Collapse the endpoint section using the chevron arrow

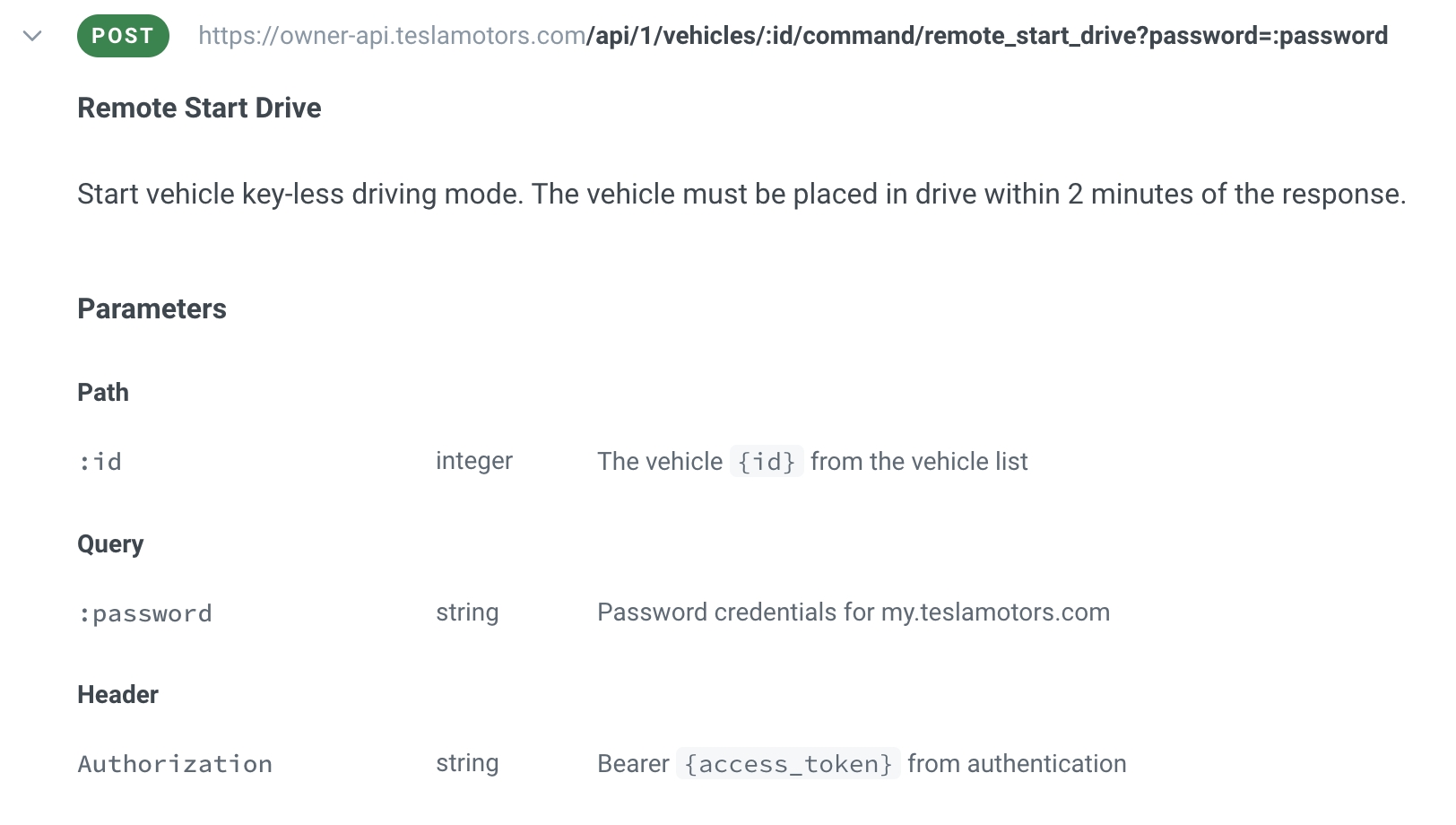point(32,36)
